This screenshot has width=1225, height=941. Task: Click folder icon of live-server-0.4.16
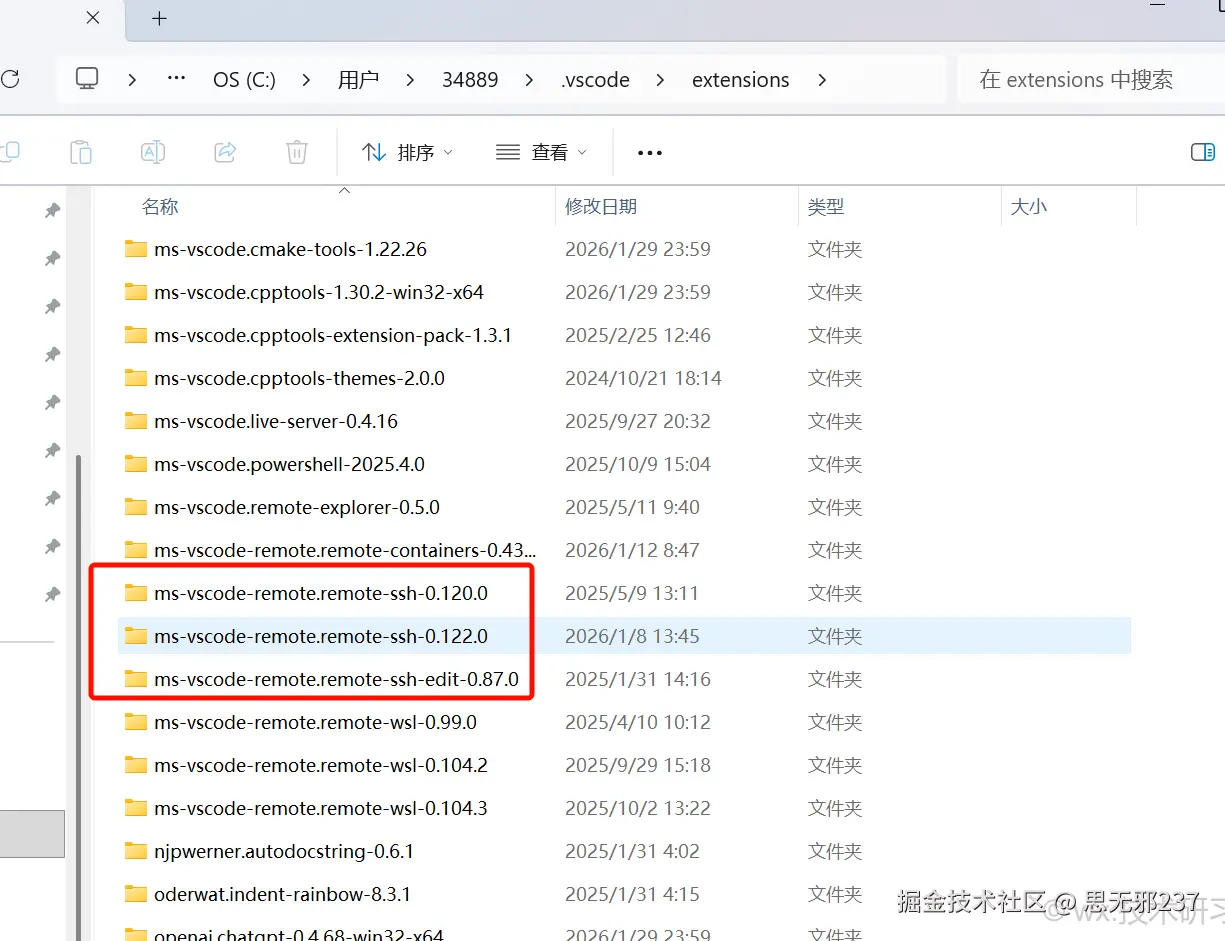(136, 421)
